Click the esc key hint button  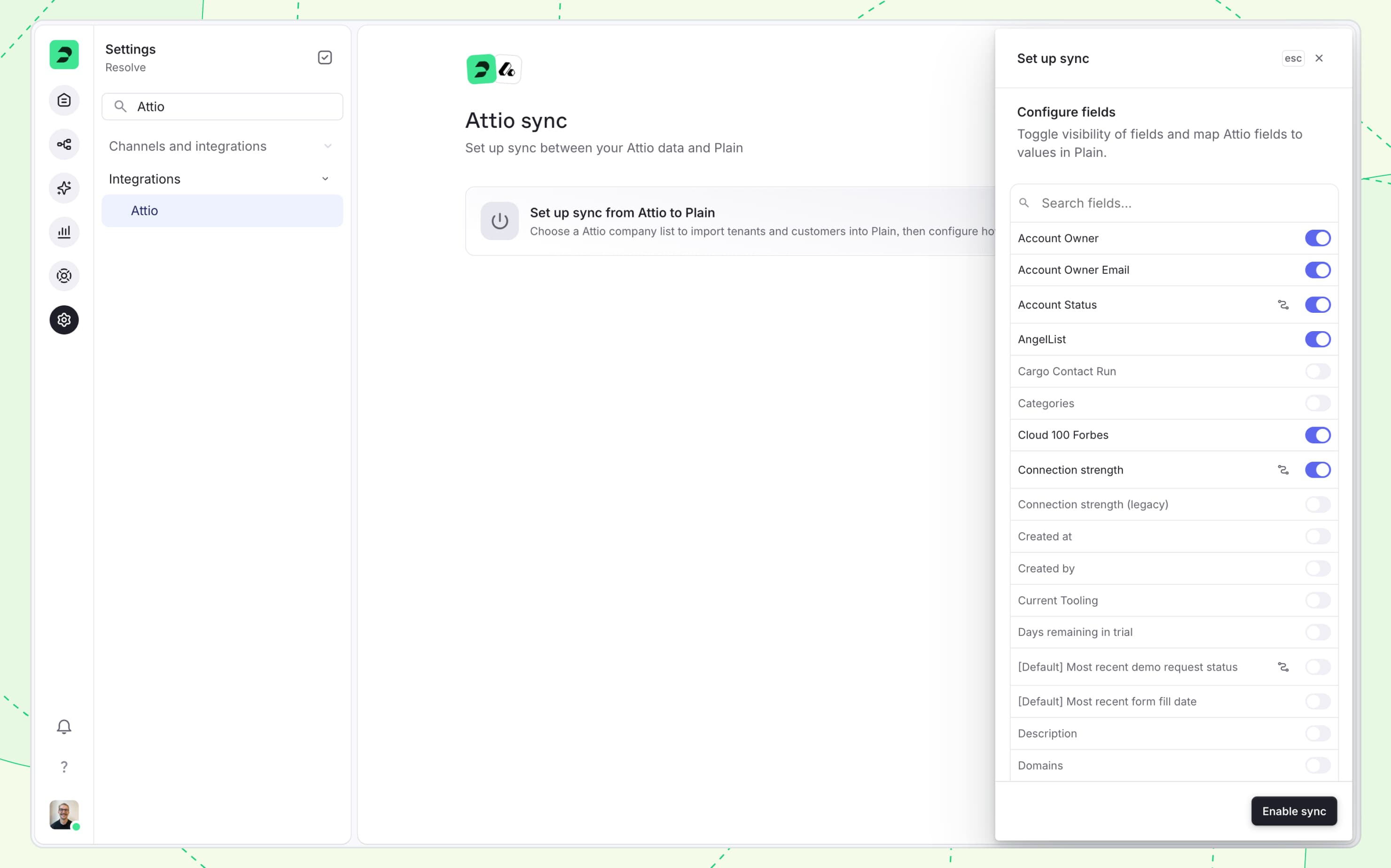(x=1293, y=58)
